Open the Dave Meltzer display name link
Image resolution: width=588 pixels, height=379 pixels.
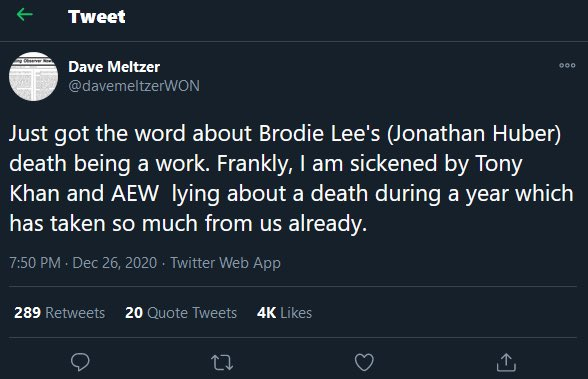coord(114,67)
